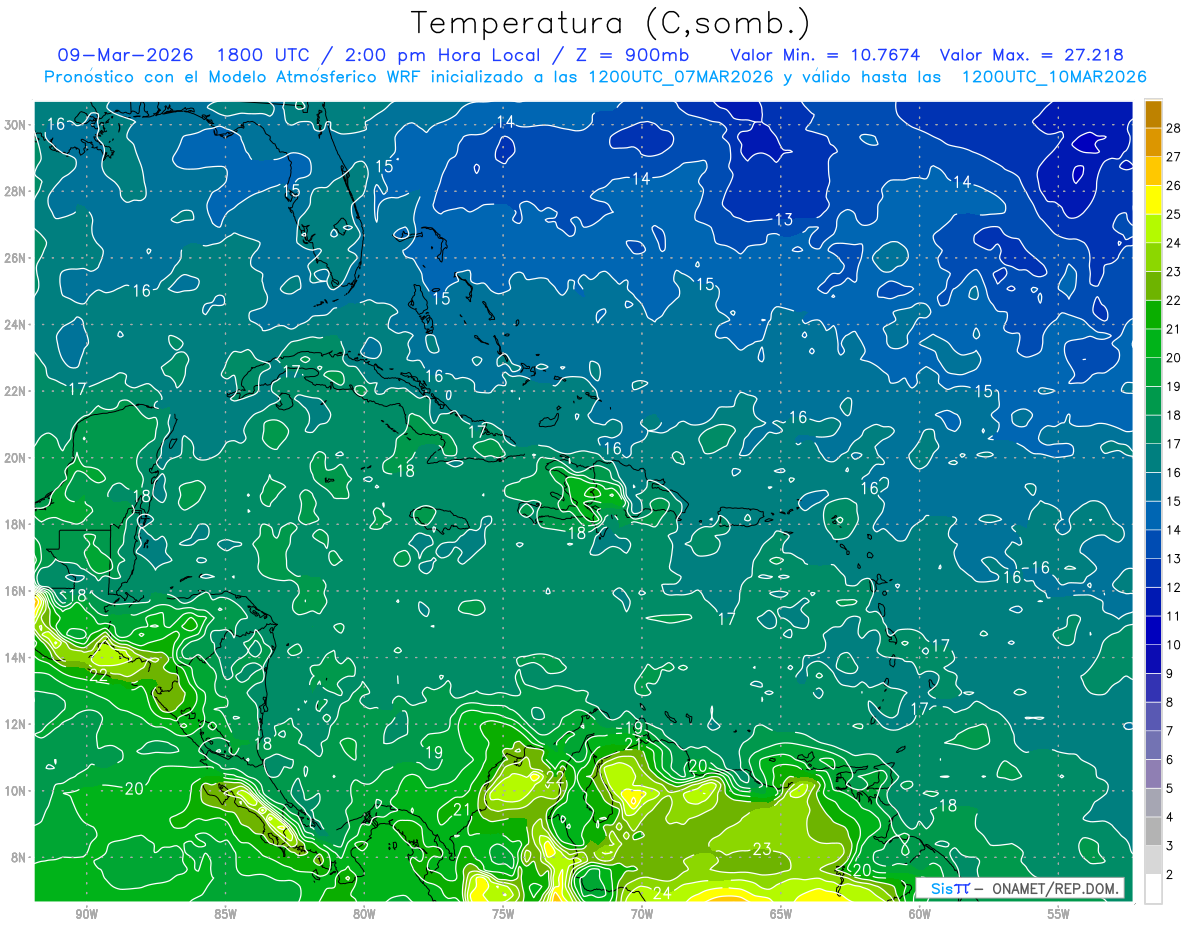
Task: Click the "24N" latitude axis label
Action: (x=15, y=325)
